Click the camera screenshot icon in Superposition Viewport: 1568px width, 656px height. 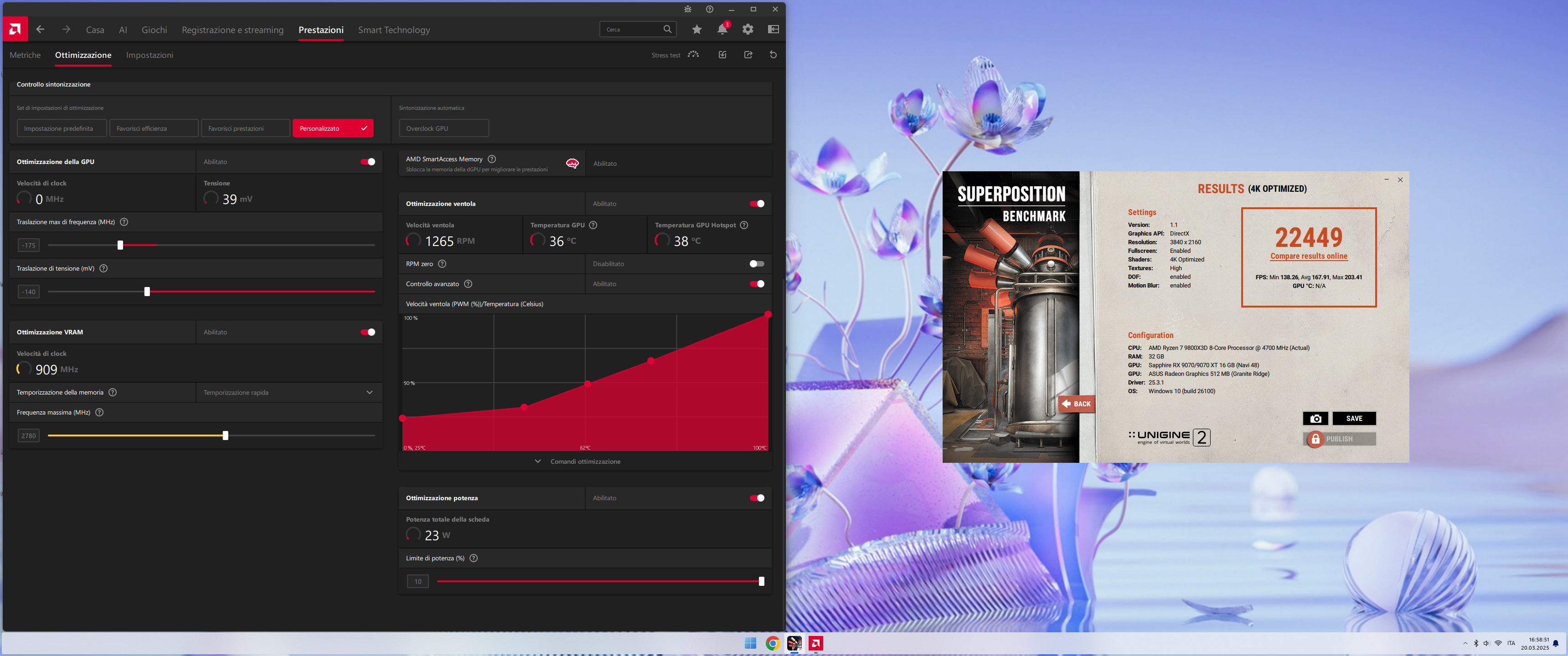(1315, 419)
